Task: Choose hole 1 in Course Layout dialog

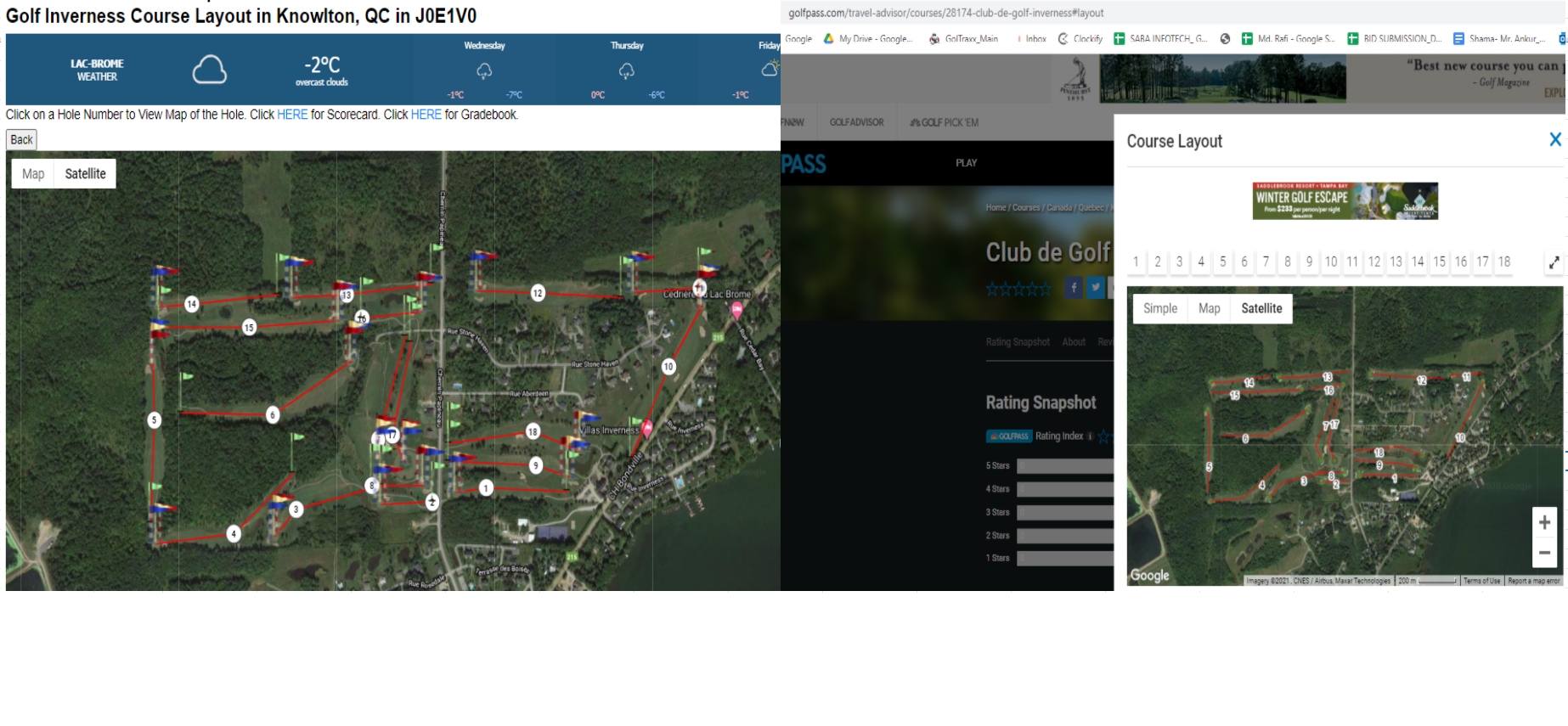Action: (x=1136, y=262)
